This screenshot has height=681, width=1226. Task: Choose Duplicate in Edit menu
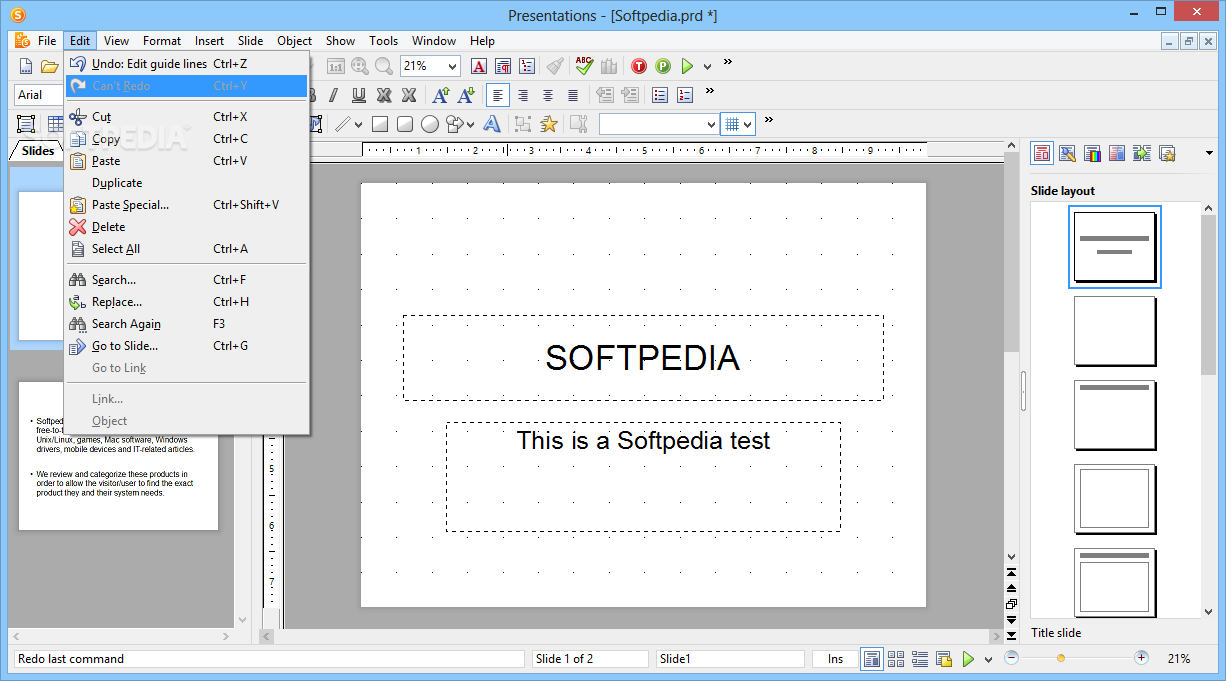(x=187, y=183)
